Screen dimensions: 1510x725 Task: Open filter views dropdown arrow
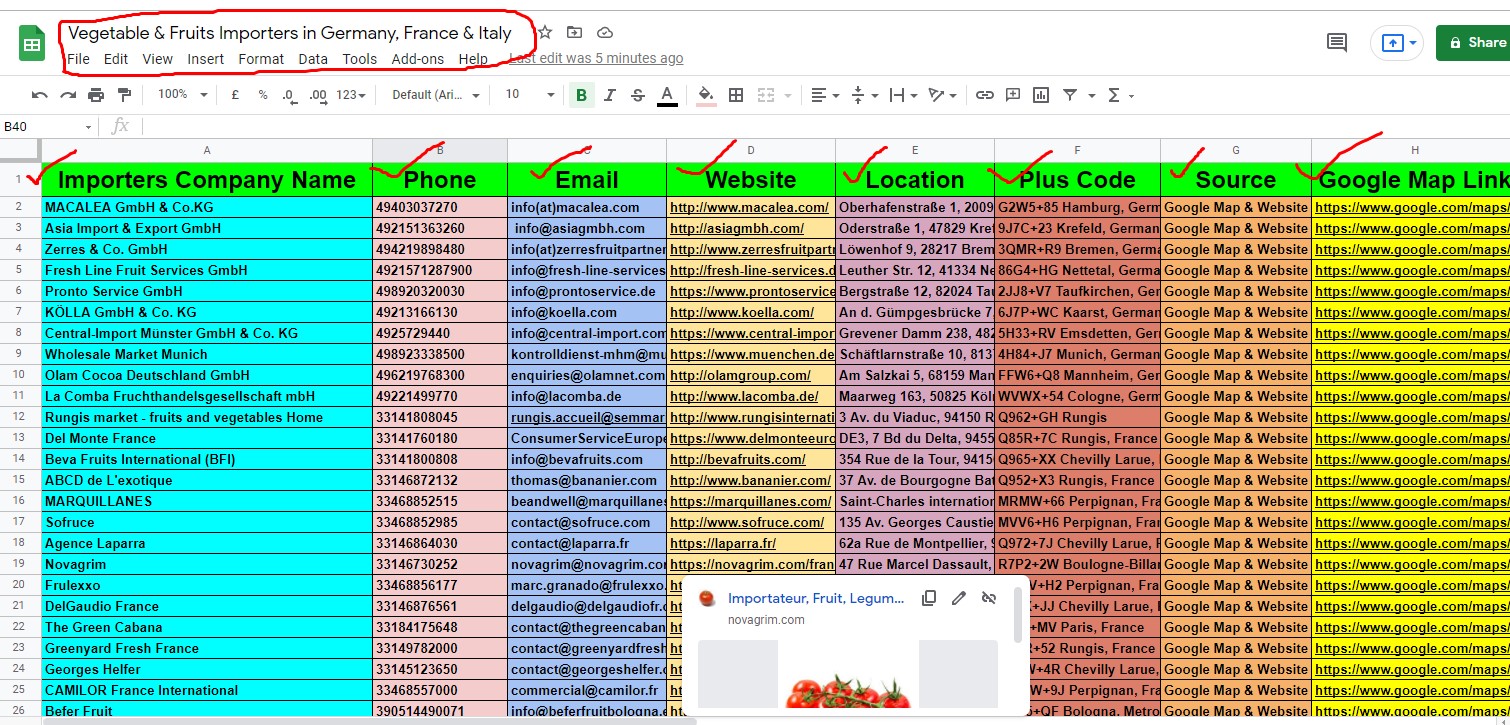(1091, 96)
